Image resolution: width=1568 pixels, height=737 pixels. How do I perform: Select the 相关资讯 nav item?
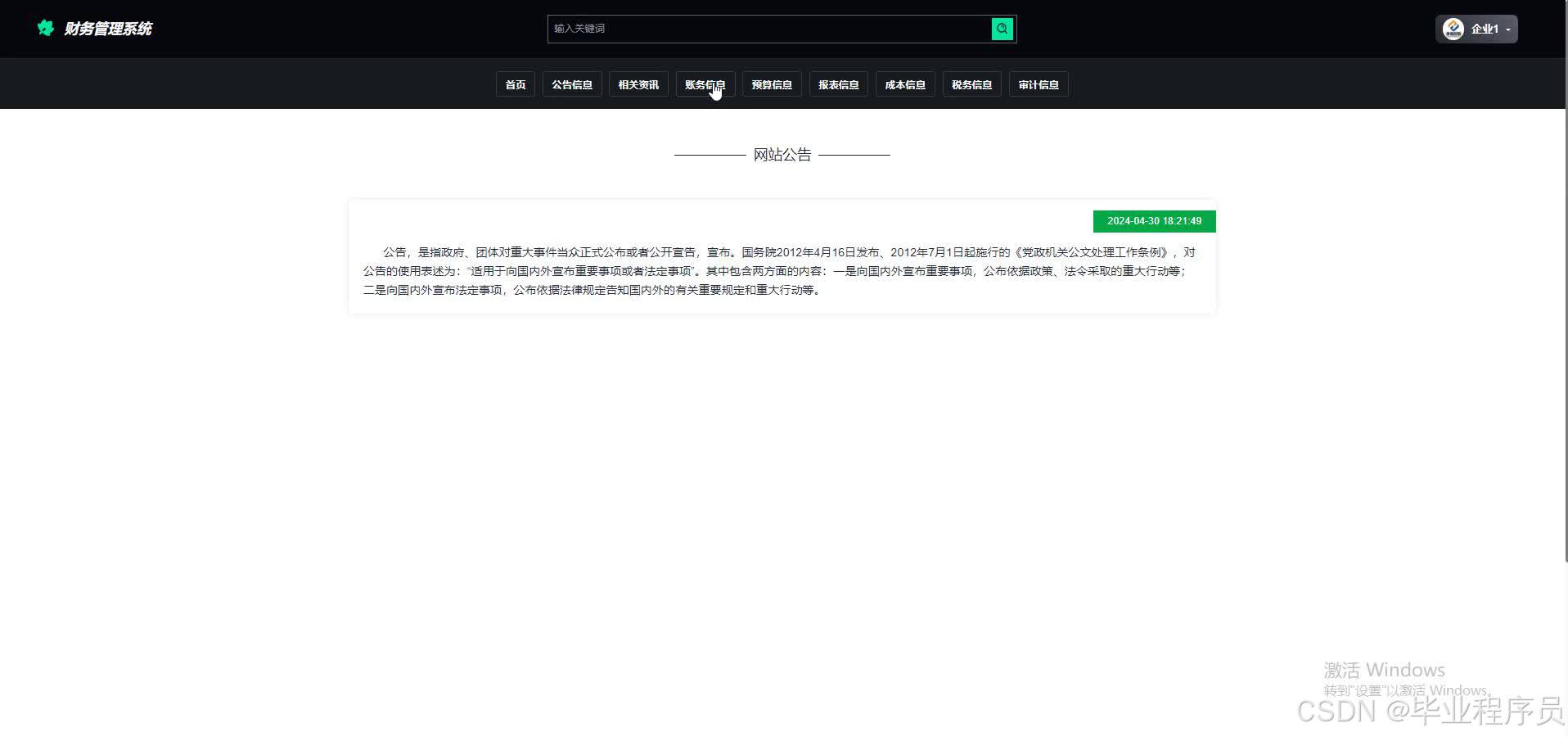638,84
